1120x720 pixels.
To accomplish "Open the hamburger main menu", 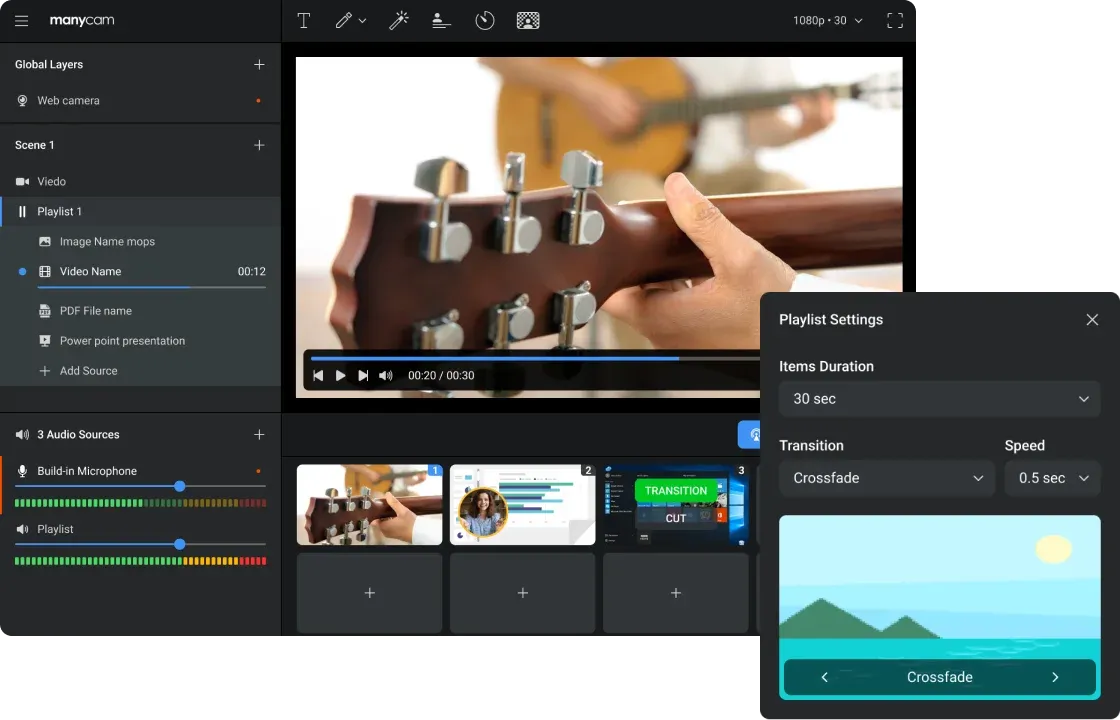I will [22, 21].
